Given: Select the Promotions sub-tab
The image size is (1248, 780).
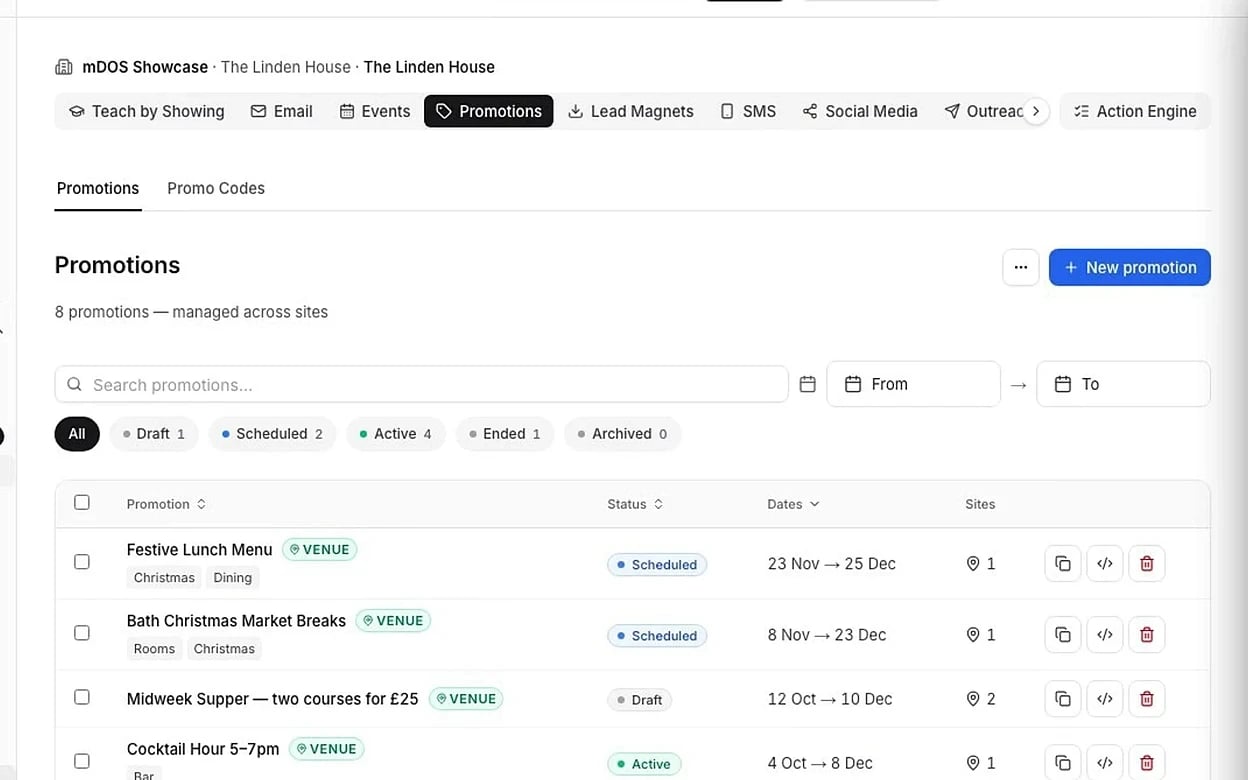Looking at the screenshot, I should tap(98, 188).
